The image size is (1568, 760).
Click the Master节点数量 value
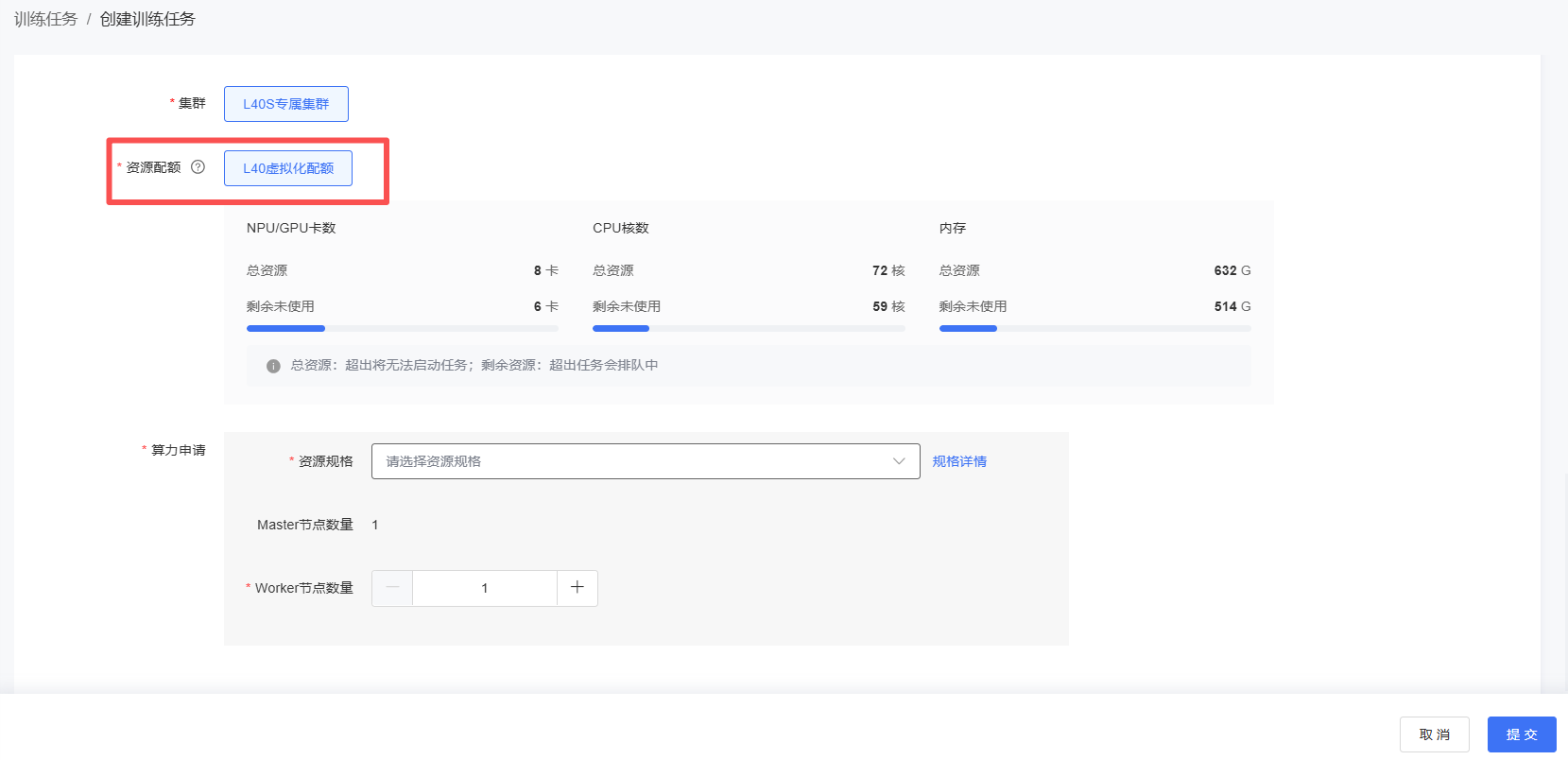[375, 525]
